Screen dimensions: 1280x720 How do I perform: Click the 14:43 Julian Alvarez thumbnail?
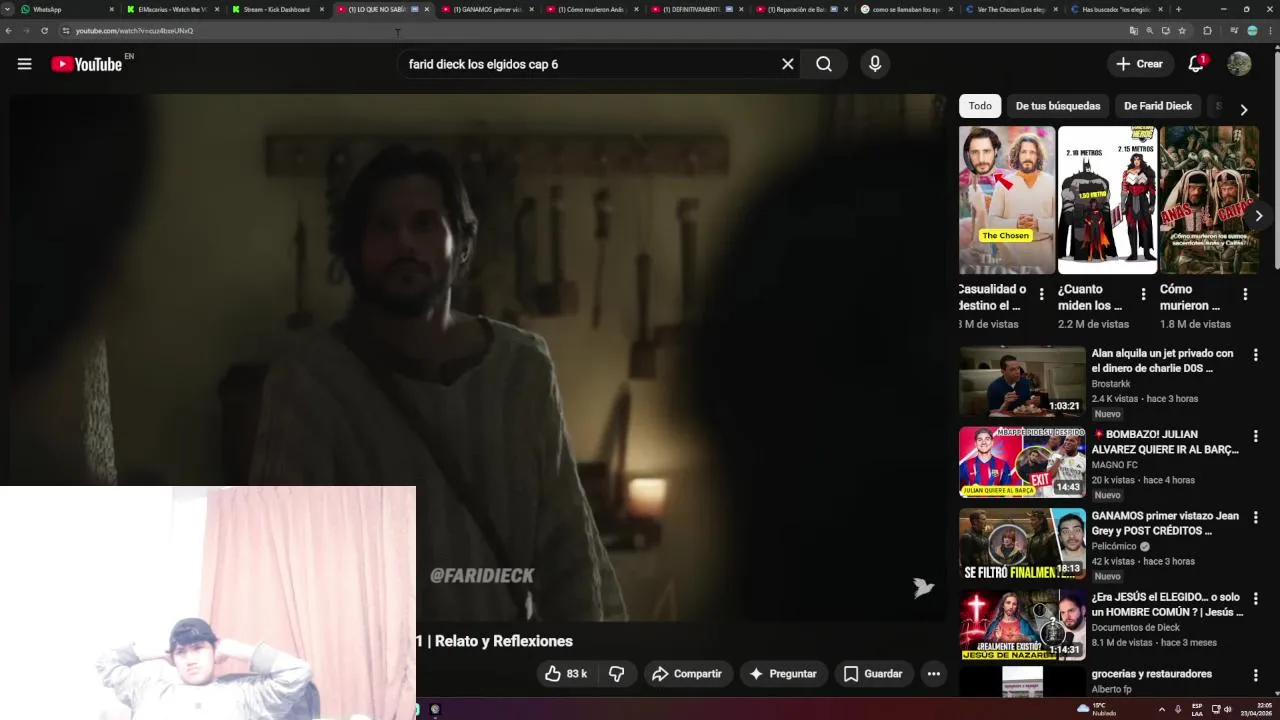[x=1022, y=462]
